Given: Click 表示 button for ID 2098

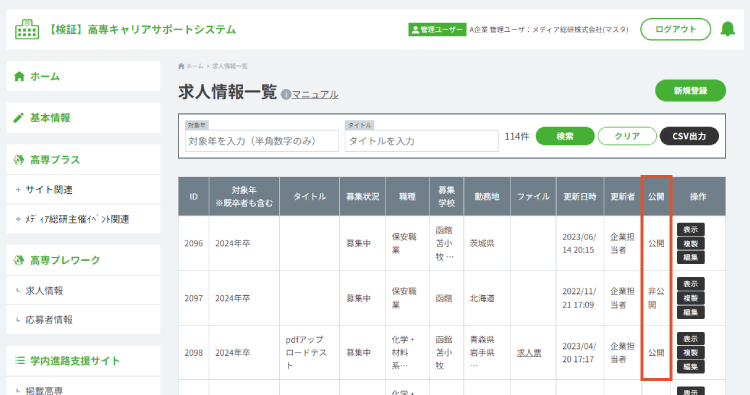Looking at the screenshot, I should (691, 339).
